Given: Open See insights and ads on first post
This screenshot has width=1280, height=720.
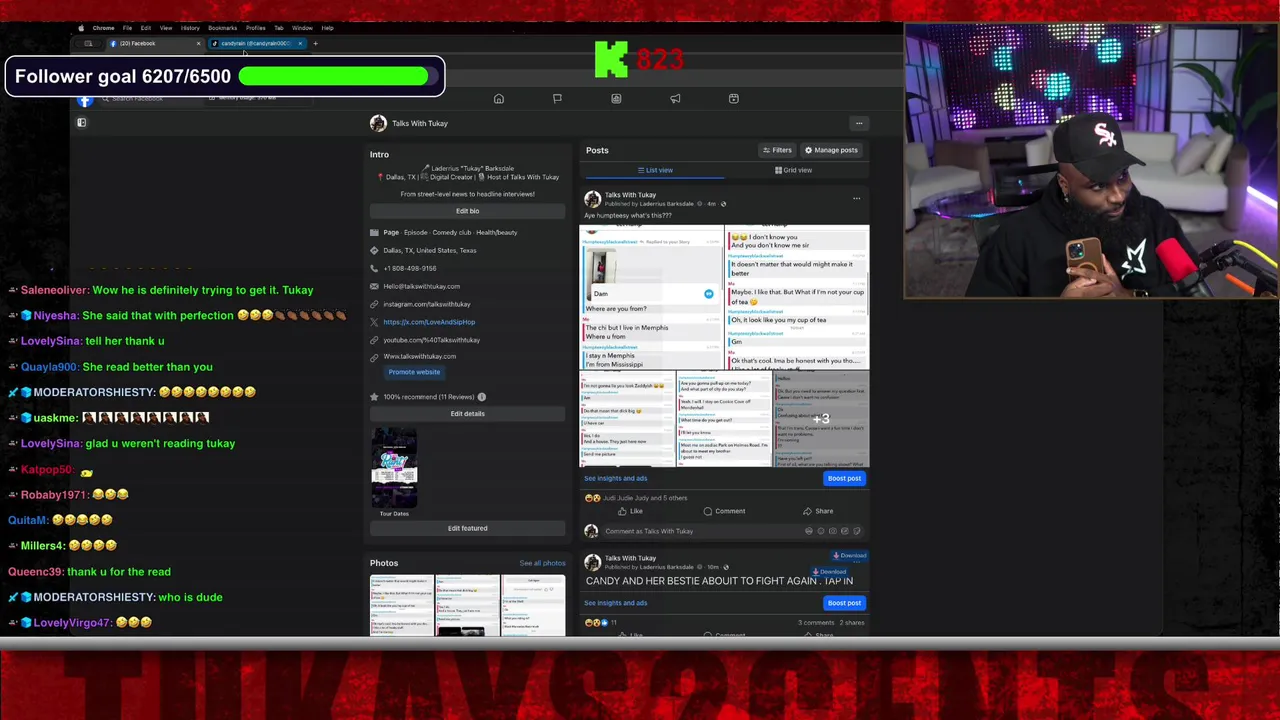Looking at the screenshot, I should pos(615,478).
